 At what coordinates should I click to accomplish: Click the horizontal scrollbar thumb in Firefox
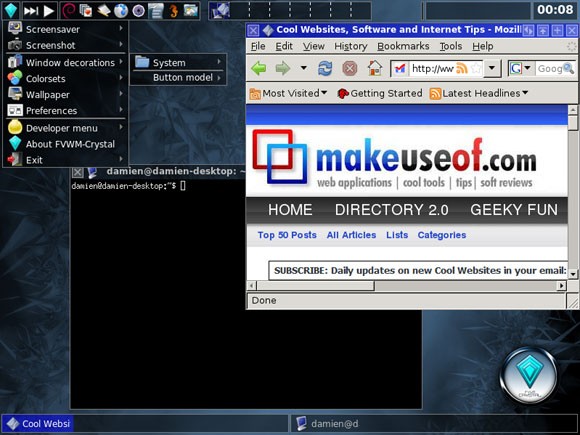click(316, 286)
